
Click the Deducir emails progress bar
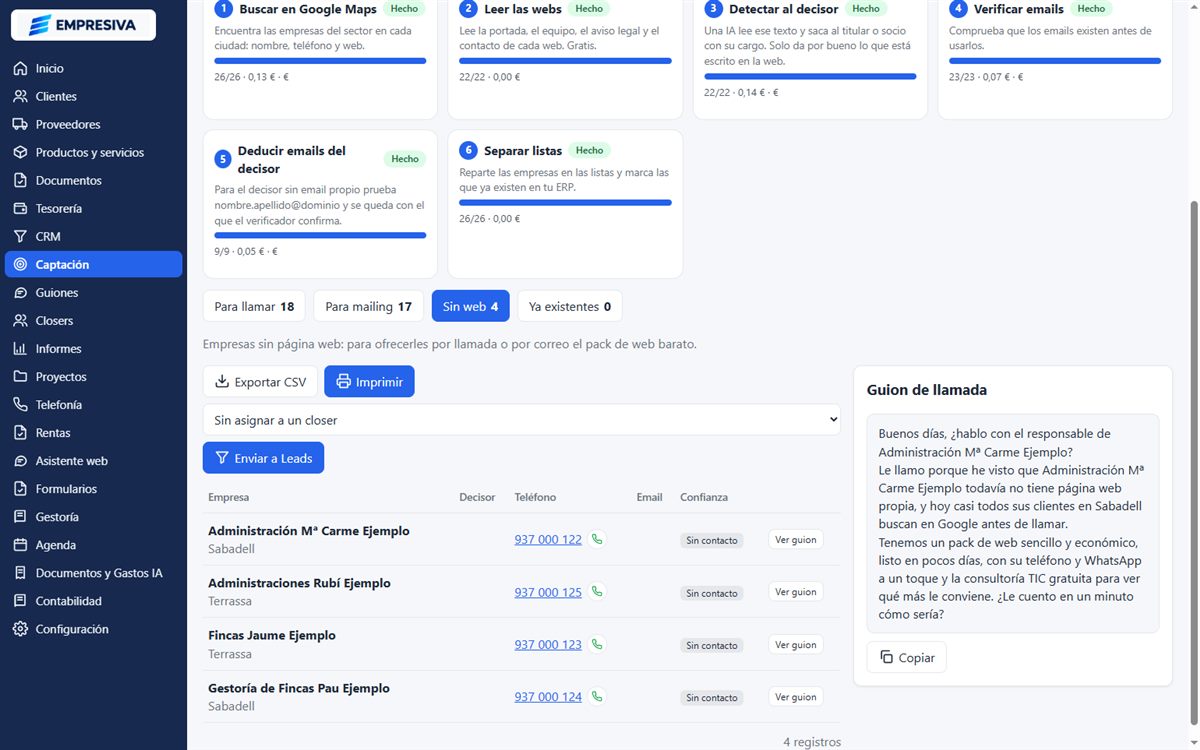(x=320, y=236)
